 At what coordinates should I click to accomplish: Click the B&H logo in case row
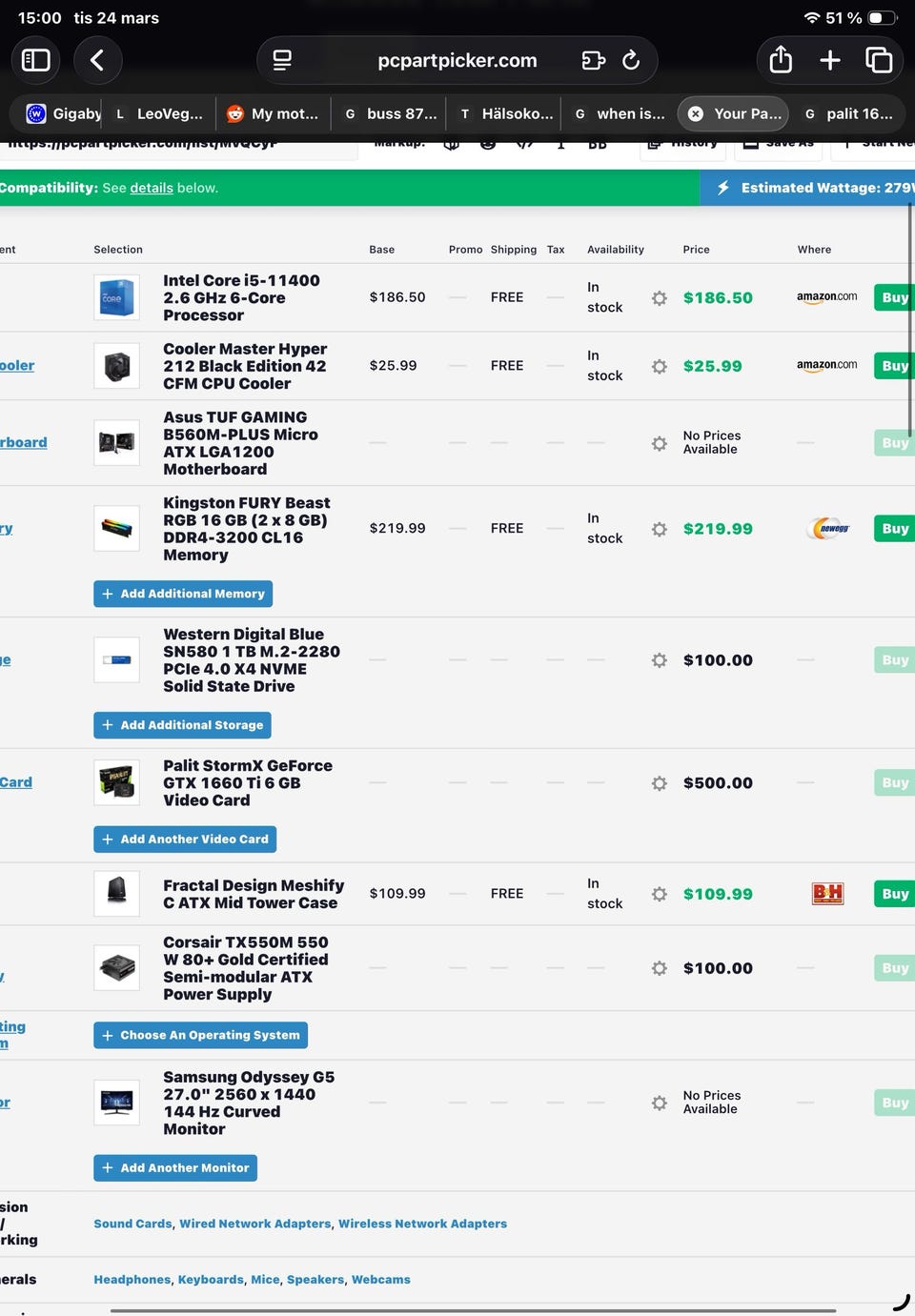coord(827,894)
